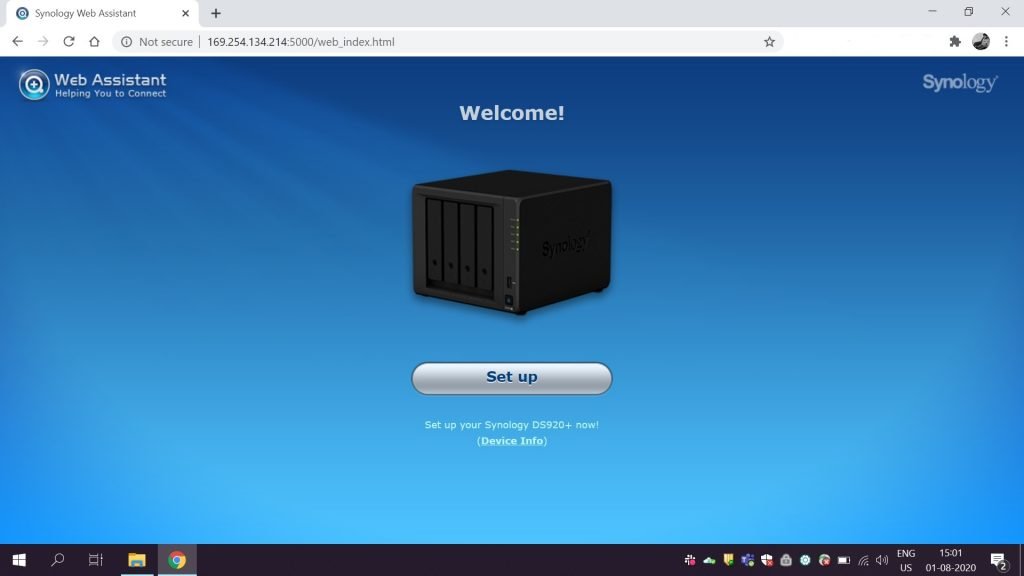Reload the Synology Web Assistant page

(69, 41)
